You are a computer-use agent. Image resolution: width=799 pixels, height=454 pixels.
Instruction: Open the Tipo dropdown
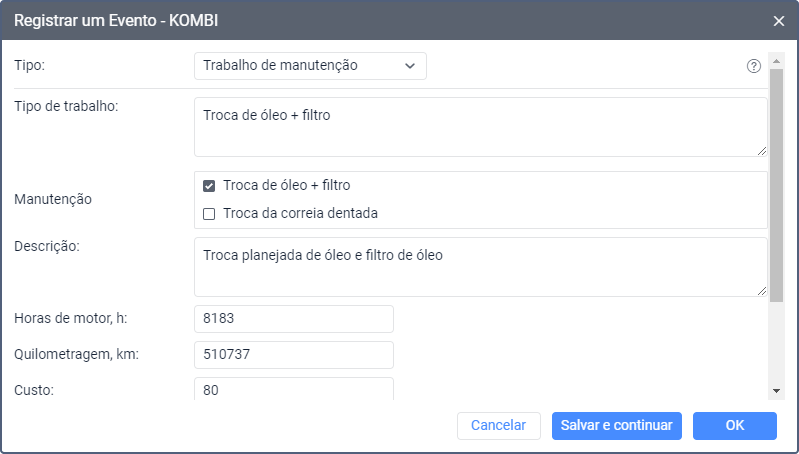309,66
